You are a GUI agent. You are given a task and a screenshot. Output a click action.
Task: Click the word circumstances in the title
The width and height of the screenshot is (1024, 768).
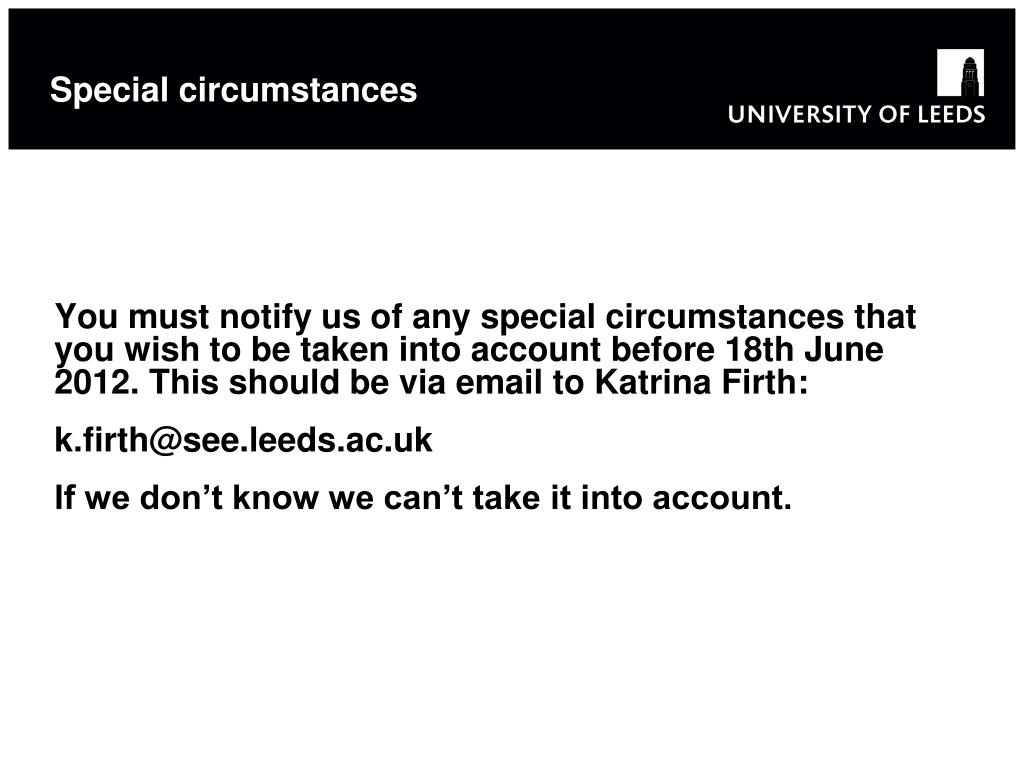click(x=298, y=89)
